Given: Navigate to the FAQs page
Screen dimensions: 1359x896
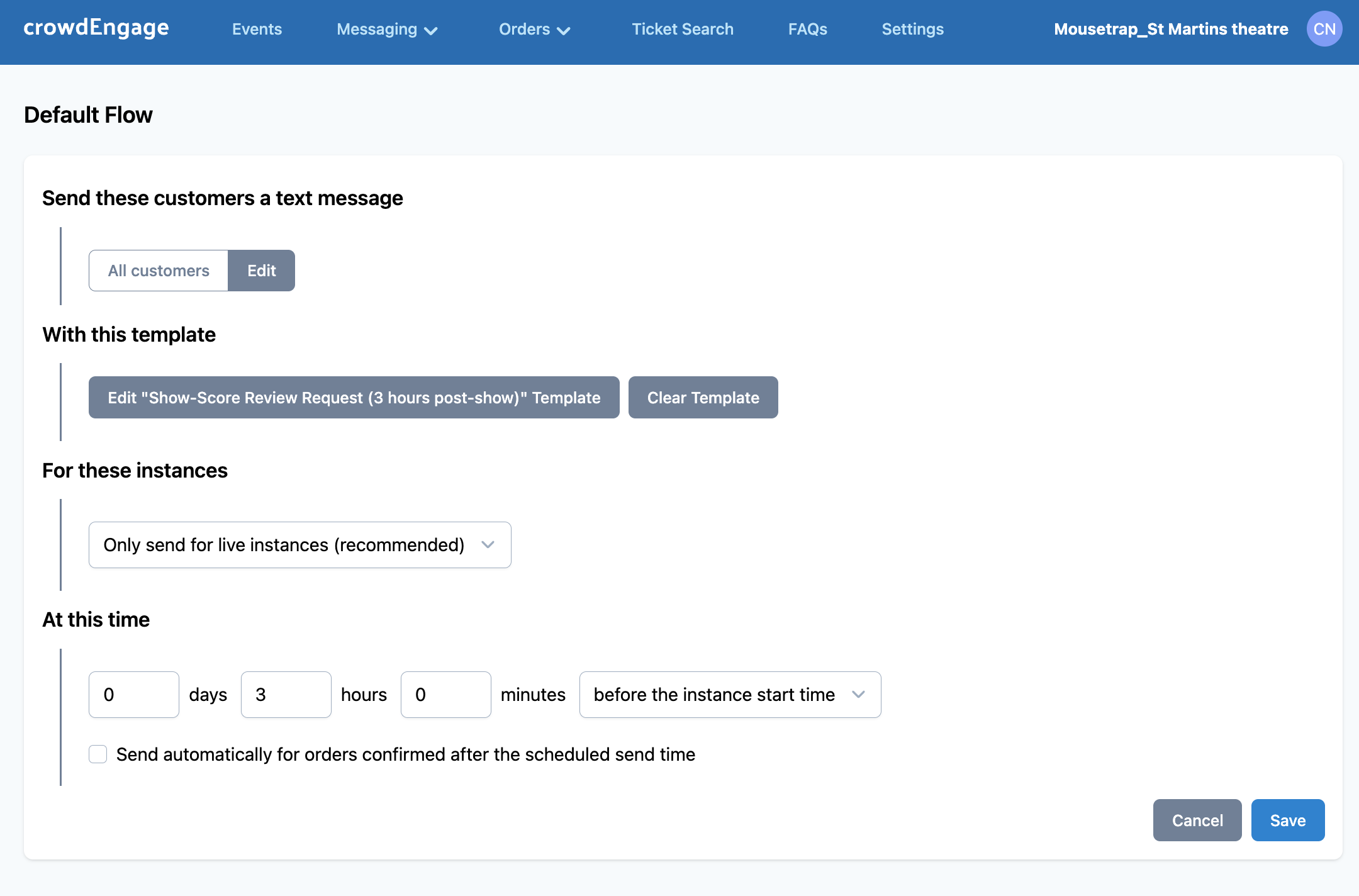Looking at the screenshot, I should pos(807,29).
